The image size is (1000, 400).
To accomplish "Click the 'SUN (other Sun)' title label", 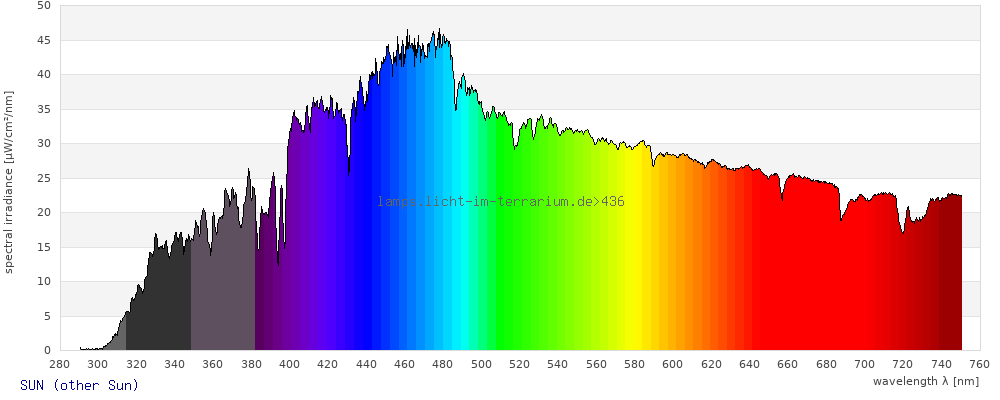I will (x=79, y=385).
